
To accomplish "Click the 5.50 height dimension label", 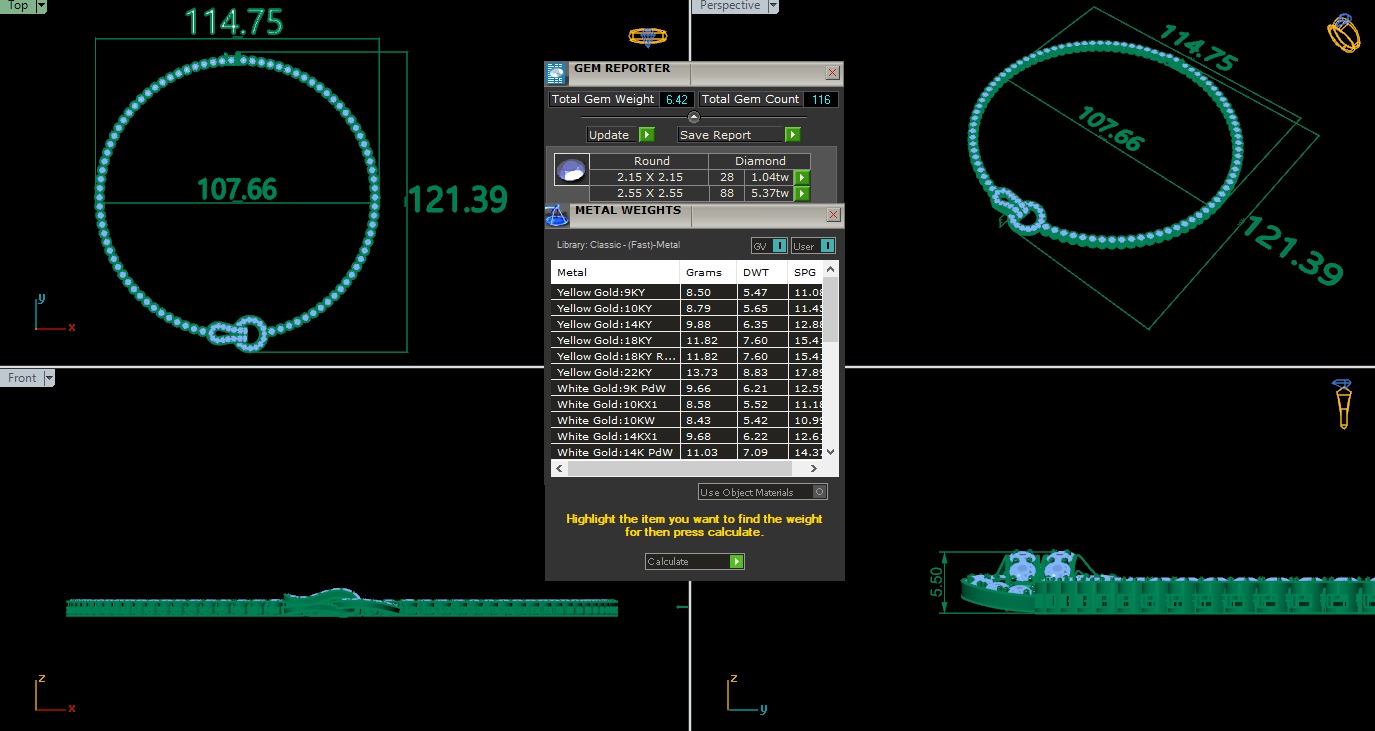I will 936,580.
